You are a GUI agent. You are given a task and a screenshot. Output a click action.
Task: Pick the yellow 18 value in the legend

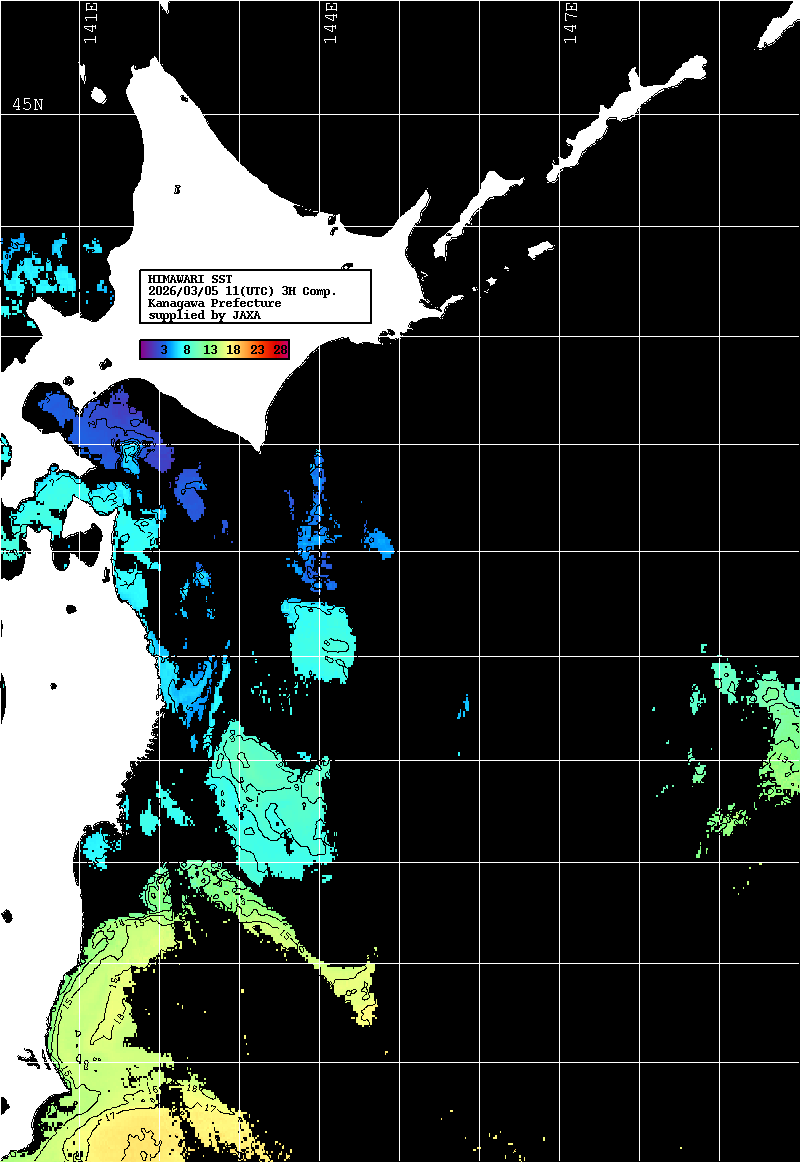coord(233,350)
